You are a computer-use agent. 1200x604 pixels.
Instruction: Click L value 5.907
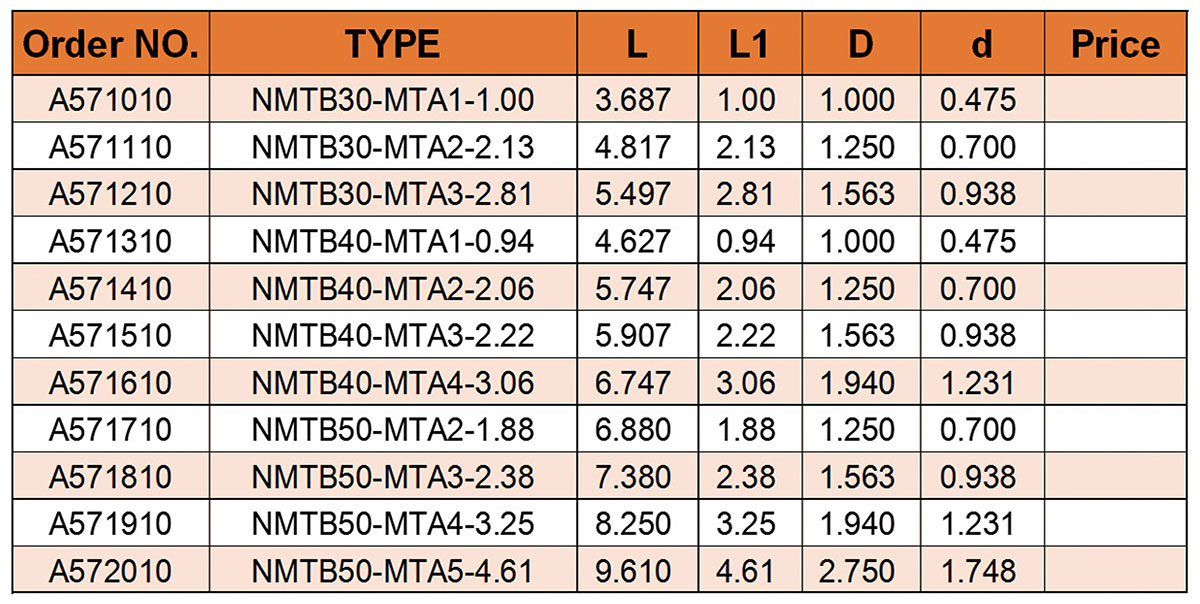pyautogui.click(x=630, y=335)
